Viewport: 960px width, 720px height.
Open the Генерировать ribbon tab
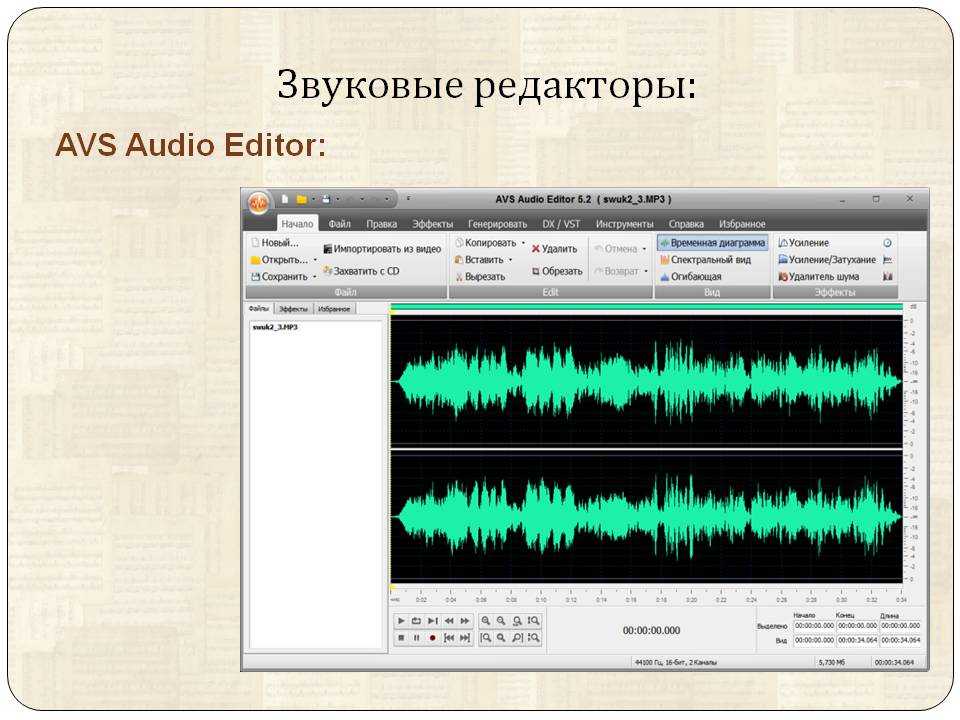click(497, 223)
